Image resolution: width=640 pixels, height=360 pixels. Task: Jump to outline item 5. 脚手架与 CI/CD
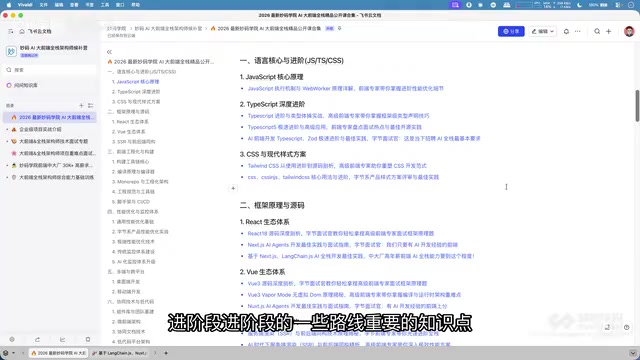[x=131, y=202]
